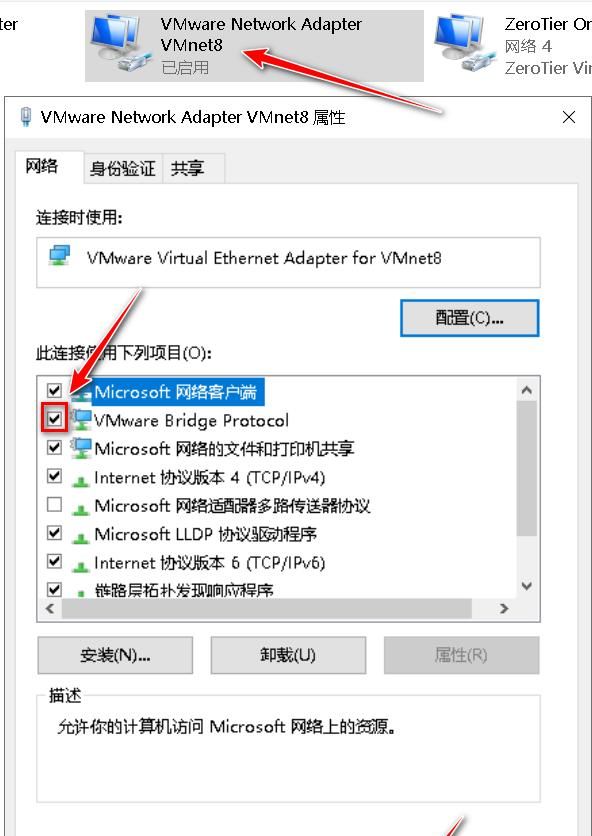Viewport: 592px width, 836px height.
Task: Click the Microsoft file and printer sharing icon
Action: click(82, 448)
